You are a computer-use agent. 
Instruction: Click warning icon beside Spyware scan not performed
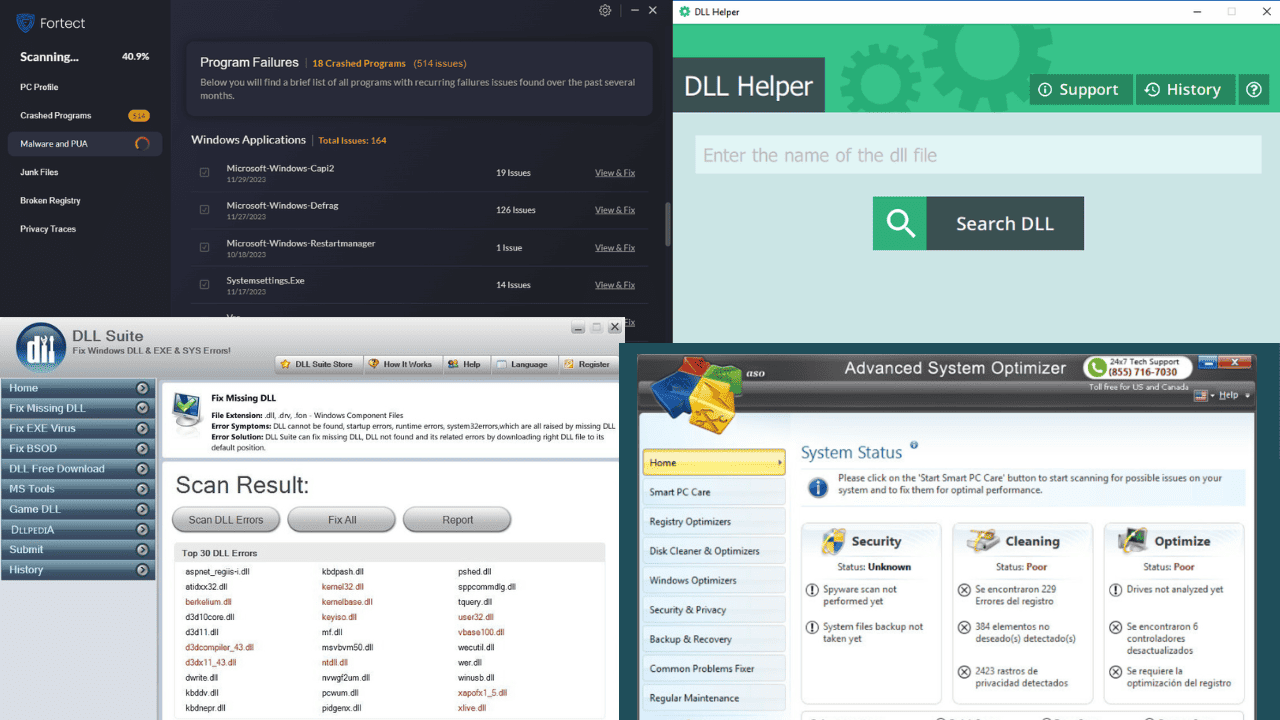coord(813,591)
